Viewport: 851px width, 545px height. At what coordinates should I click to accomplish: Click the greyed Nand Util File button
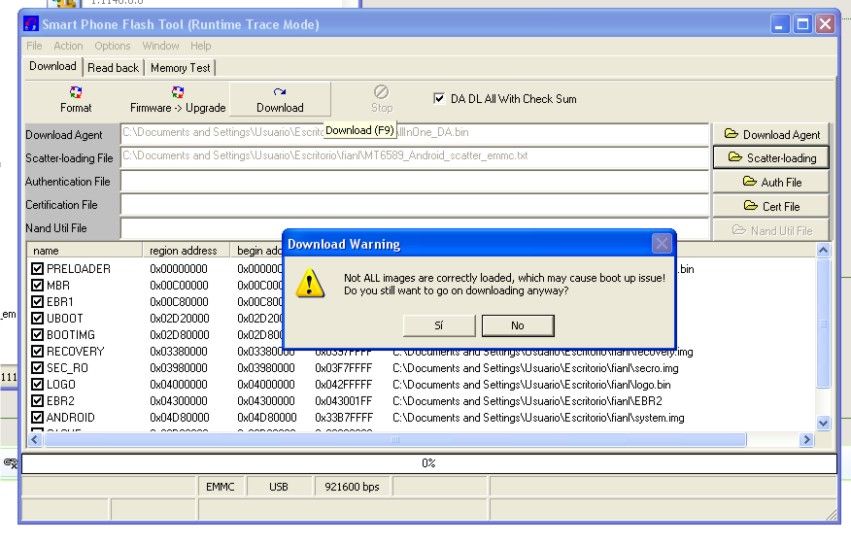pos(771,230)
